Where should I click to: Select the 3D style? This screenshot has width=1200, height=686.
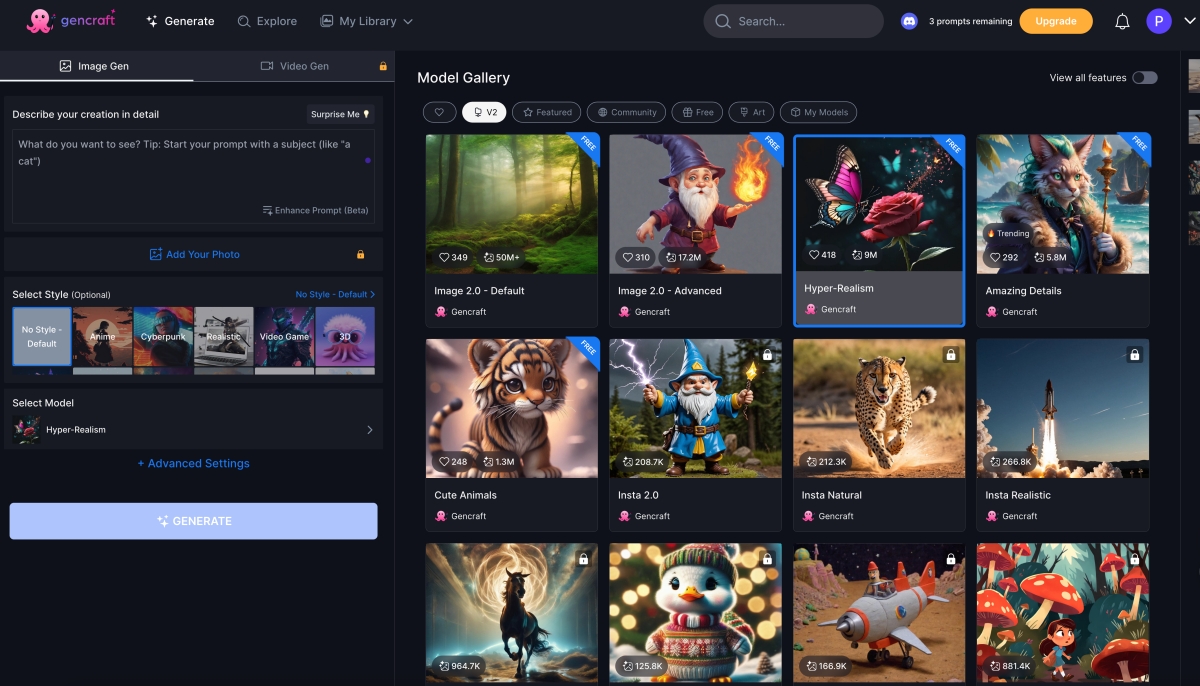pos(345,337)
